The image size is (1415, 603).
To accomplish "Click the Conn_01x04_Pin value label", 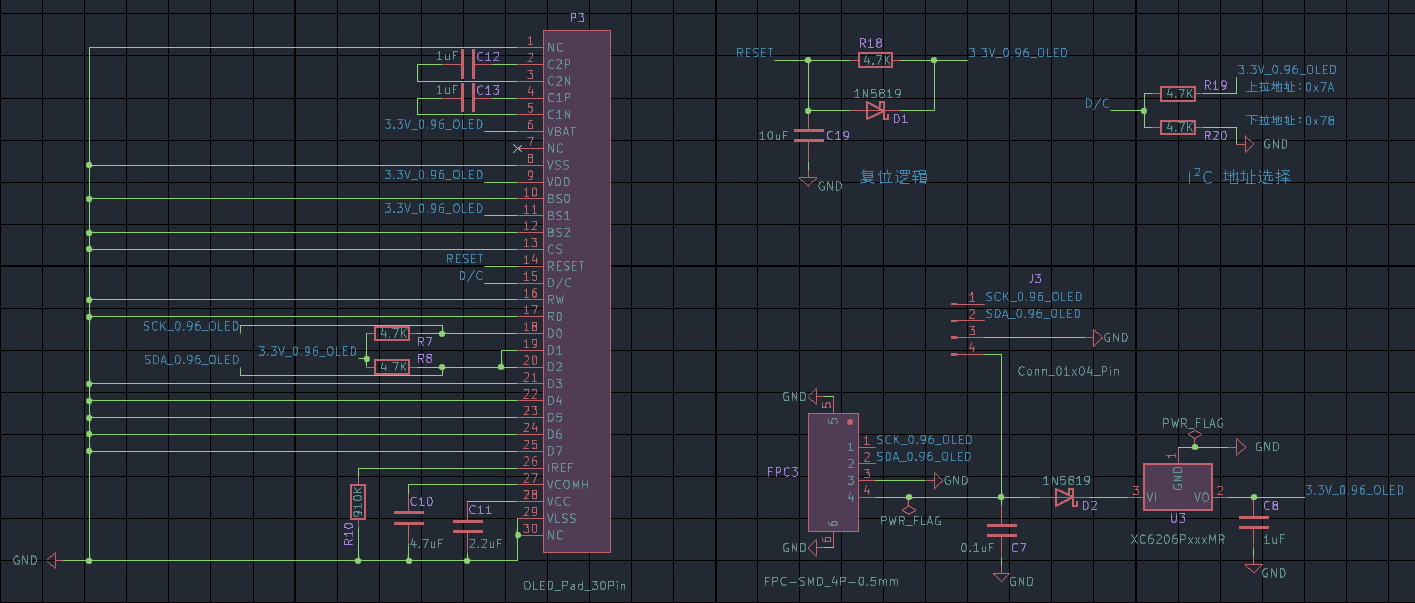I will (x=1068, y=371).
